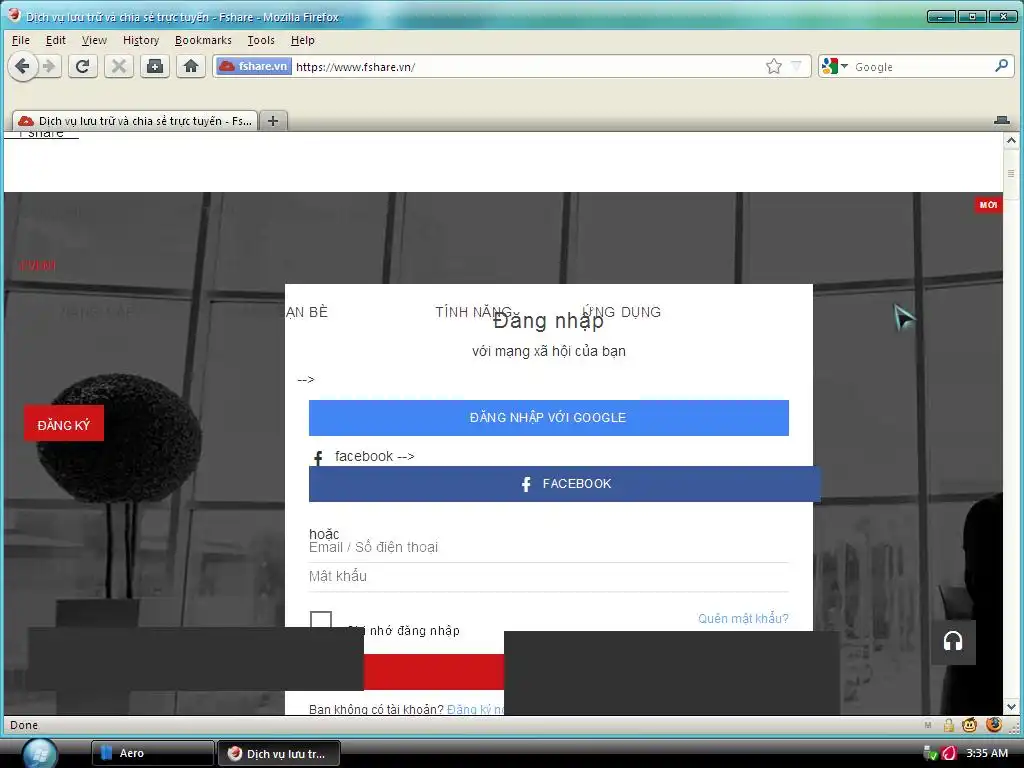Click the blue FACEBOOK login button
The width and height of the screenshot is (1024, 768).
[564, 484]
